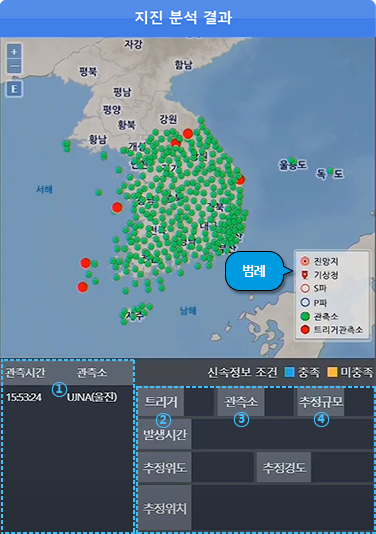Click the green 관측소 legend icon
Viewport: 376px width, 534px height.
pos(305,316)
